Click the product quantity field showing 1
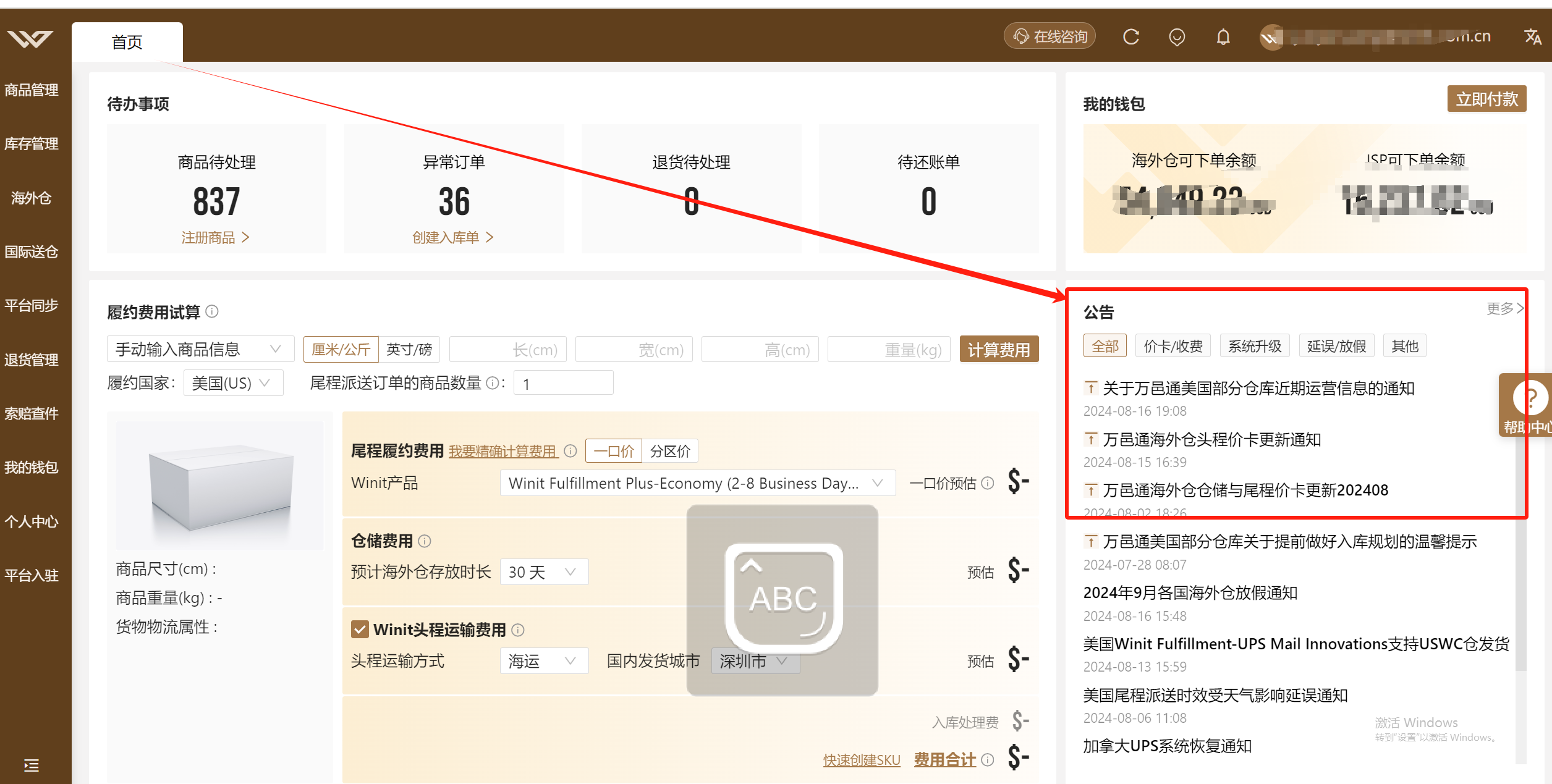 coord(563,383)
